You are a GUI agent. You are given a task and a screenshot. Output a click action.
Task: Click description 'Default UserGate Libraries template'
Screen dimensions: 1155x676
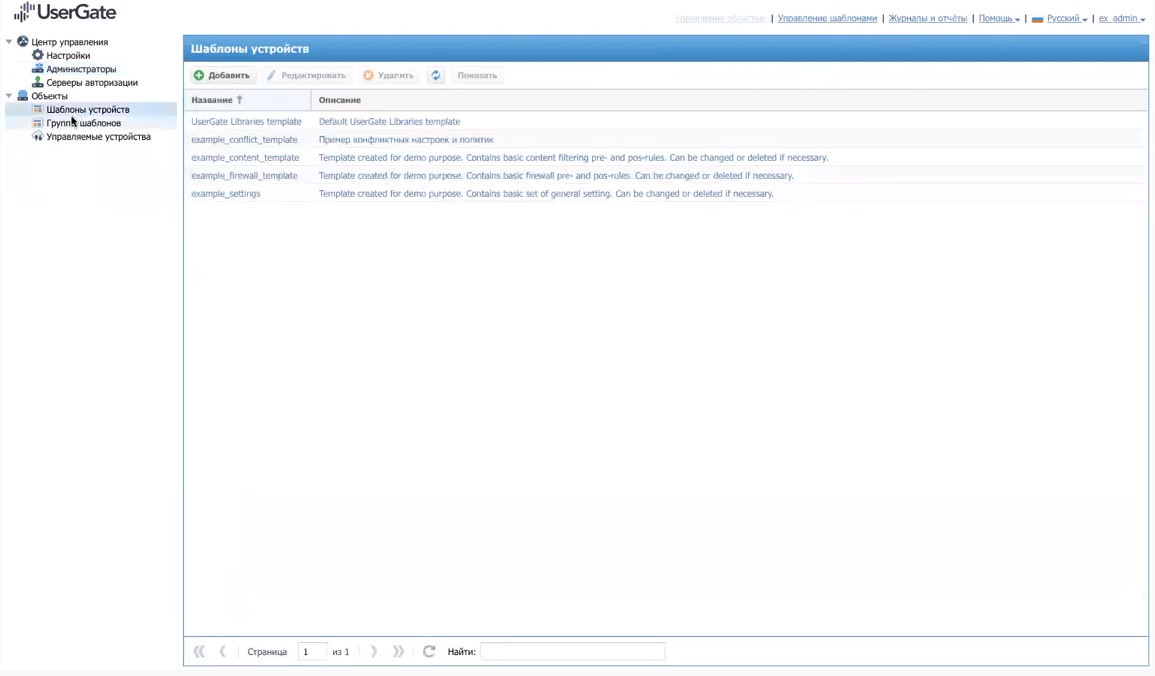(389, 122)
